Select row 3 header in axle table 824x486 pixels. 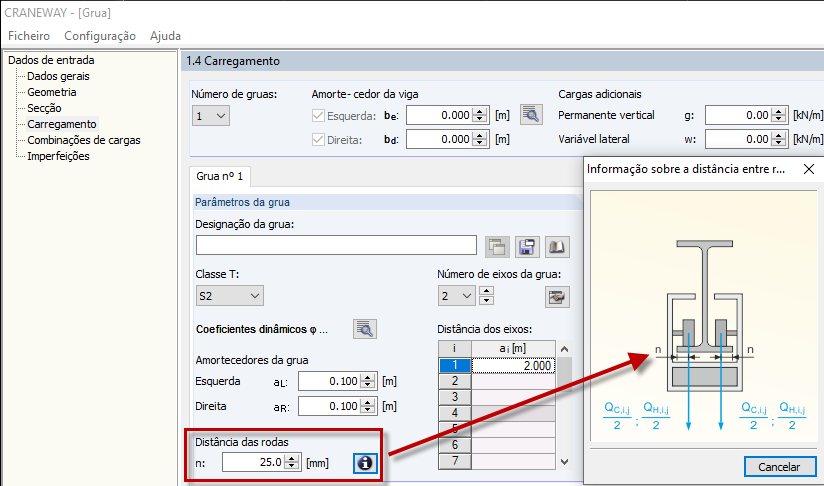coord(455,397)
